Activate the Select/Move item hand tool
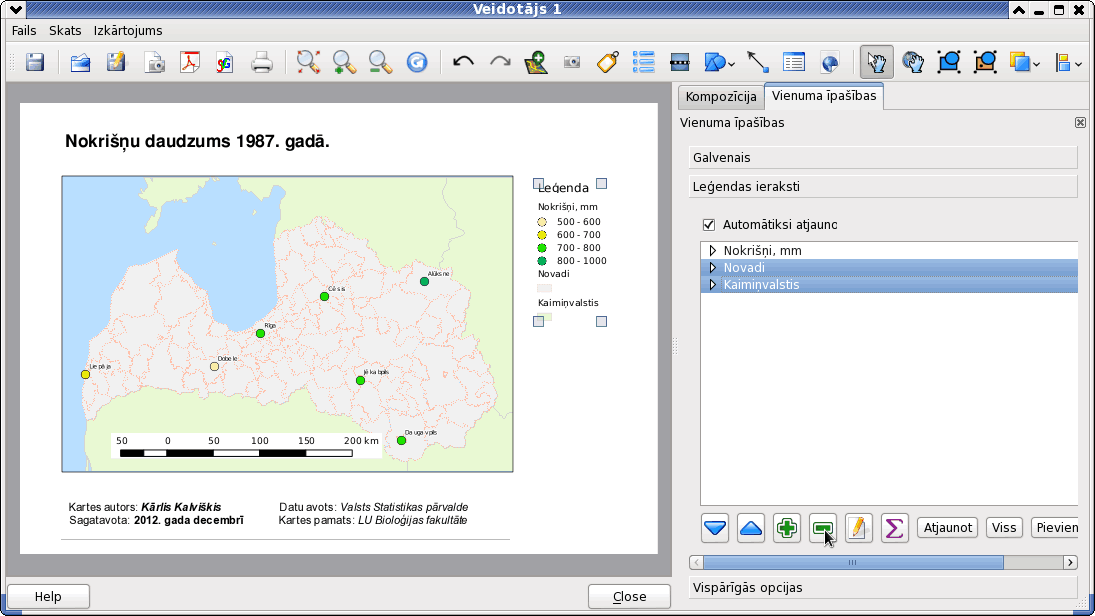 click(x=876, y=63)
